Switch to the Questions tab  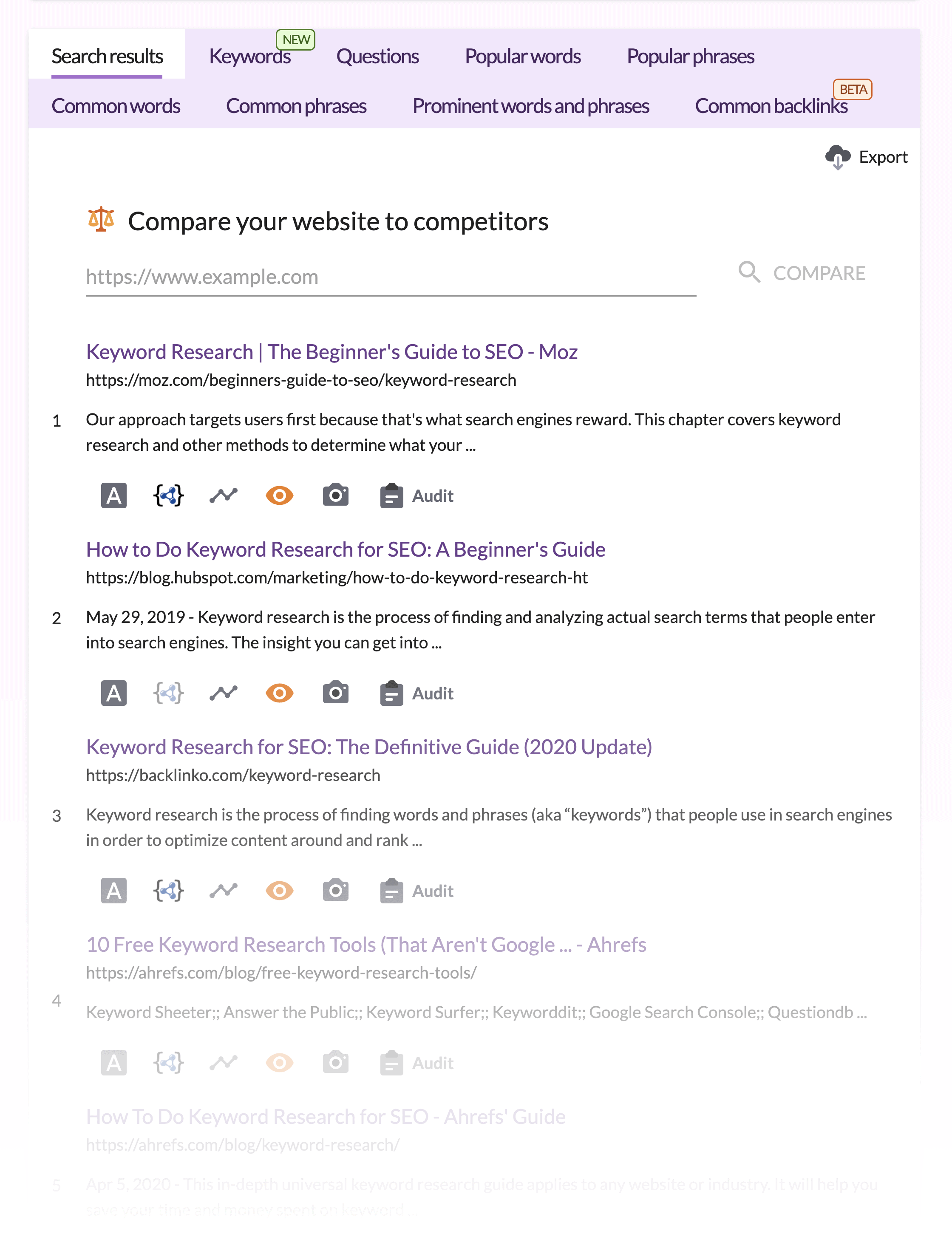pos(377,55)
